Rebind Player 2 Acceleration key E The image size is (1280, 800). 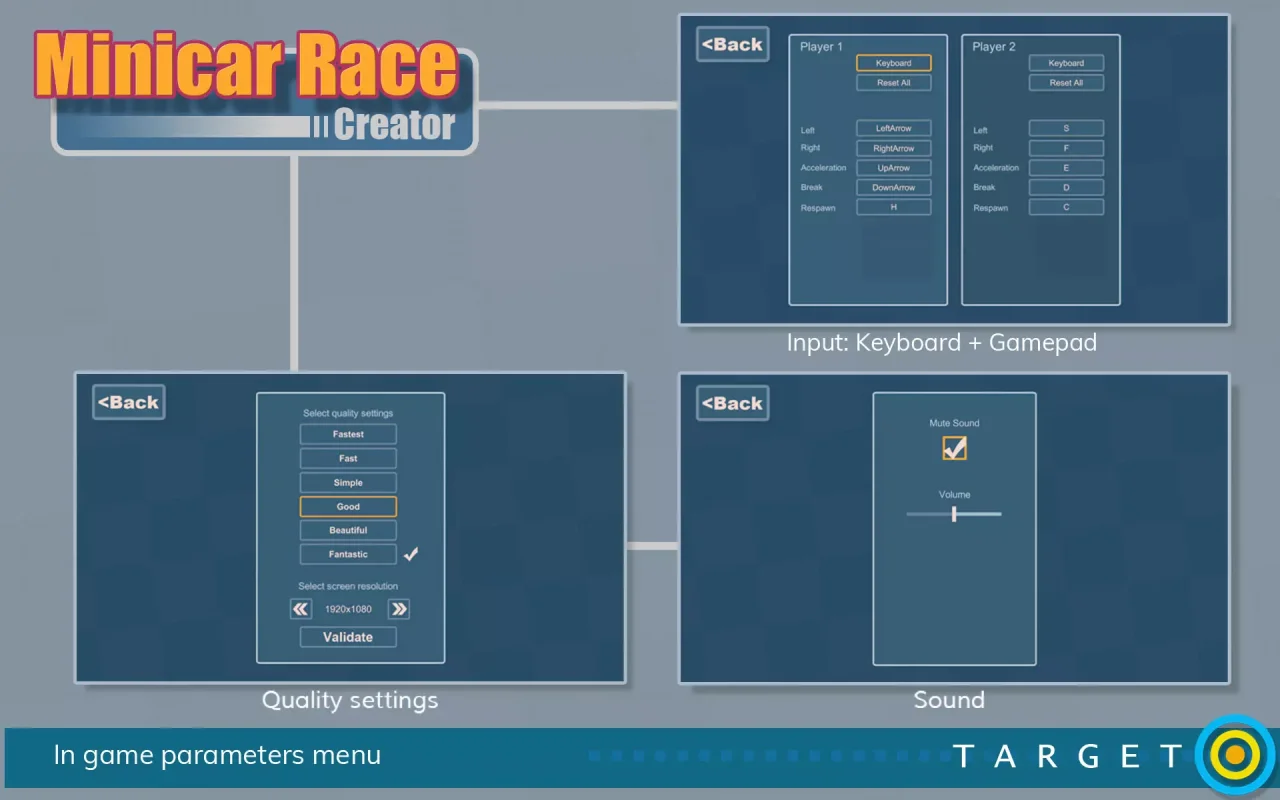[x=1066, y=168]
